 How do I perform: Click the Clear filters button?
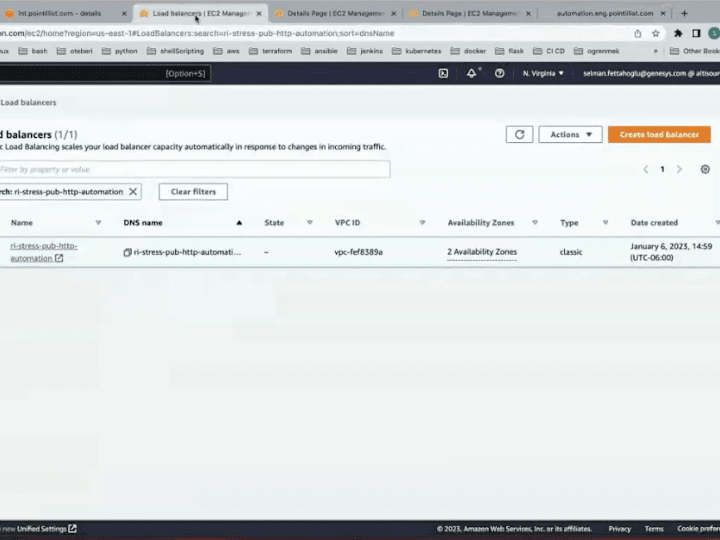coord(193,192)
